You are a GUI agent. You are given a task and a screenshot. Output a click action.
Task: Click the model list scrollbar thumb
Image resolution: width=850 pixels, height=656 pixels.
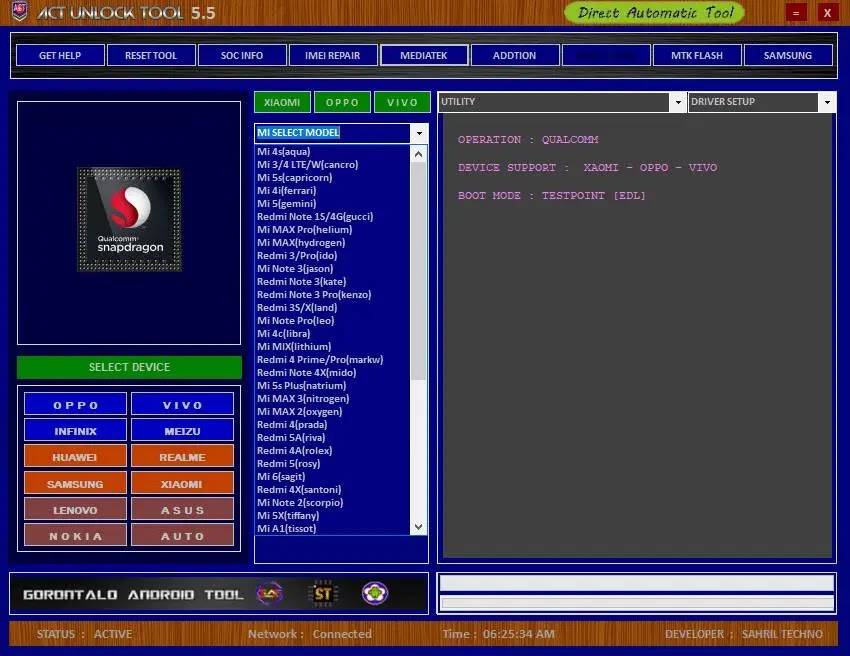point(418,271)
